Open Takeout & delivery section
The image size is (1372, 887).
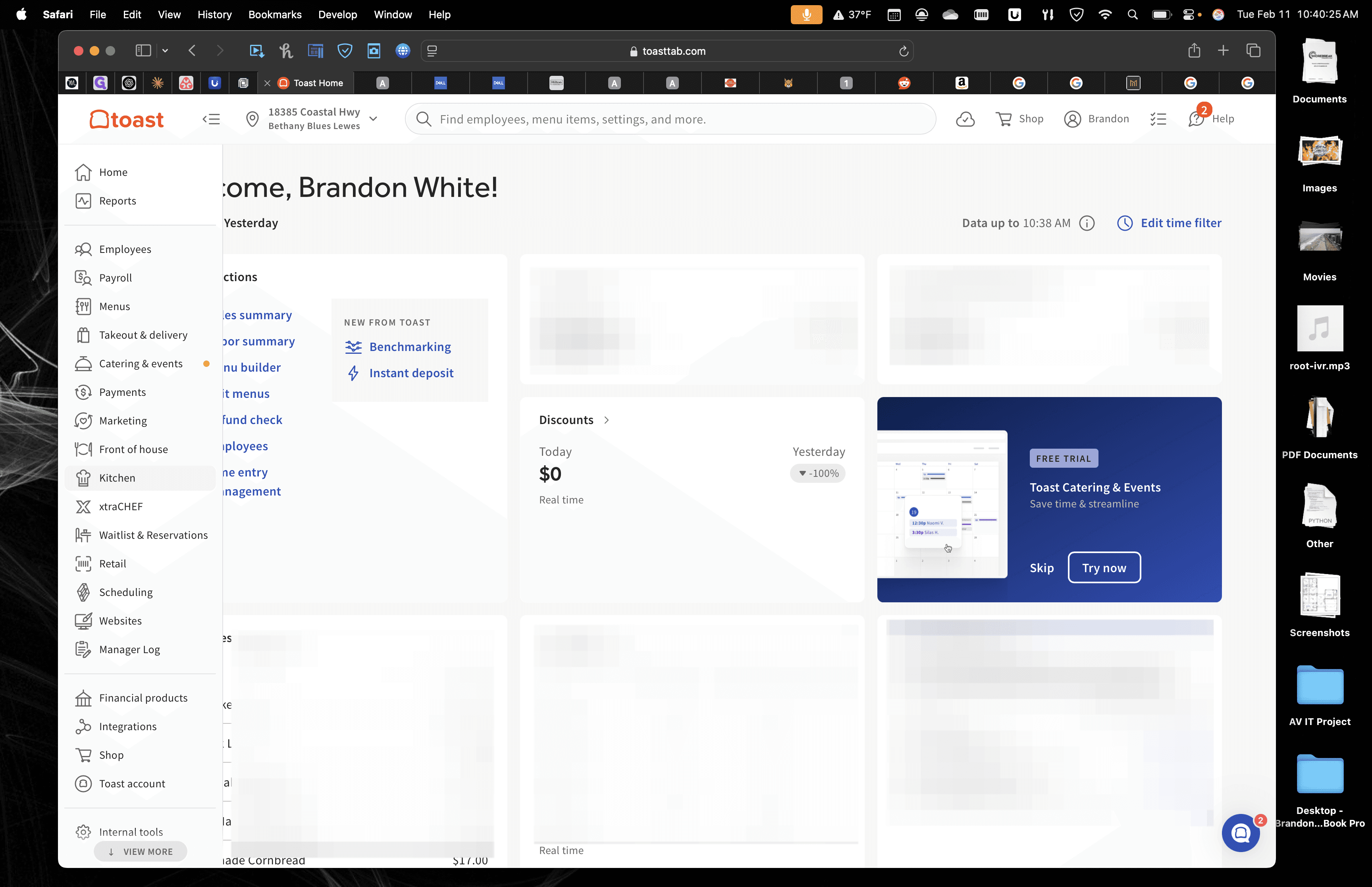(140, 335)
